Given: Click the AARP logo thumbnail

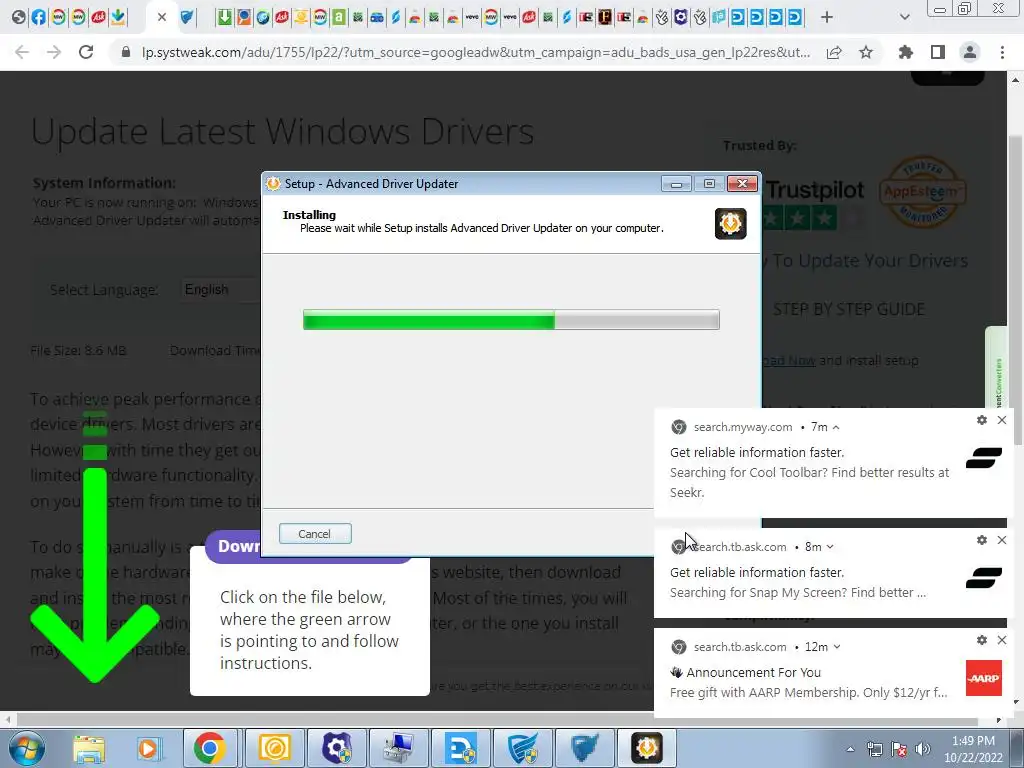Looking at the screenshot, I should 984,678.
